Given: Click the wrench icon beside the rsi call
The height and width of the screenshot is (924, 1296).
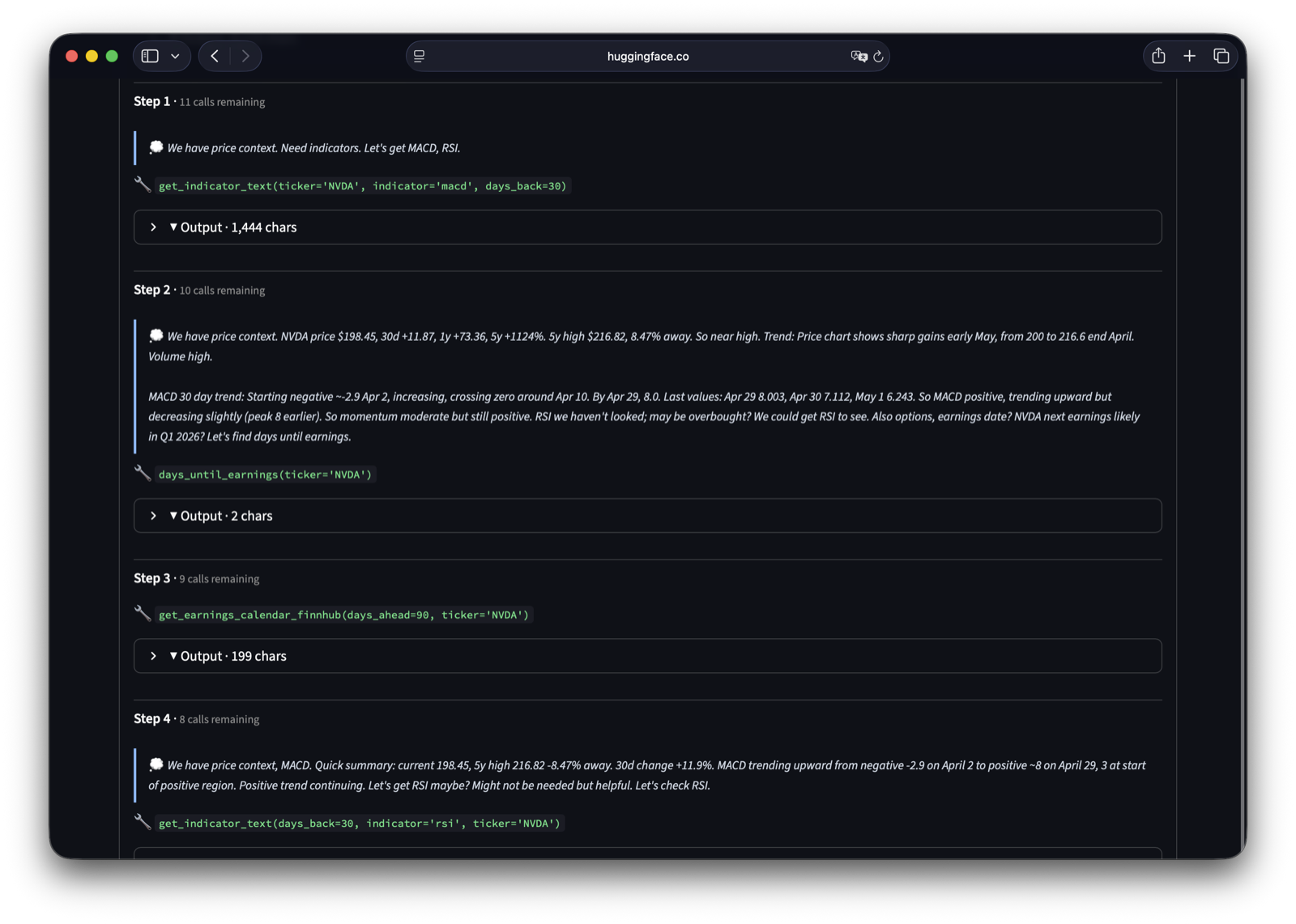Looking at the screenshot, I should tap(143, 822).
